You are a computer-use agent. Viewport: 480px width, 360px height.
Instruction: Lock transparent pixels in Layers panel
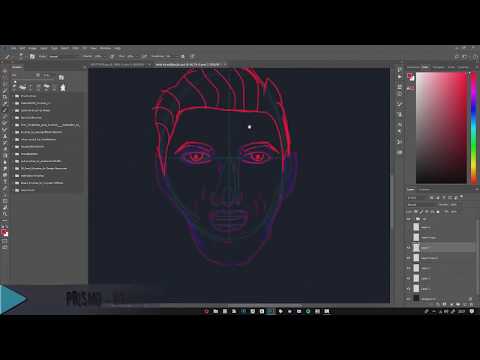[x=416, y=212]
